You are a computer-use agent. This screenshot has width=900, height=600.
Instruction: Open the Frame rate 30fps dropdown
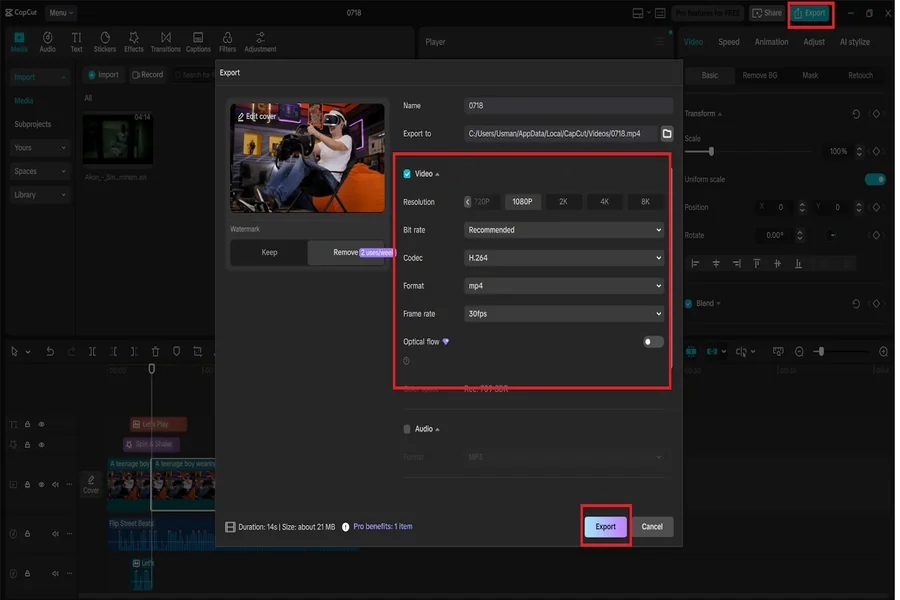[x=564, y=314]
